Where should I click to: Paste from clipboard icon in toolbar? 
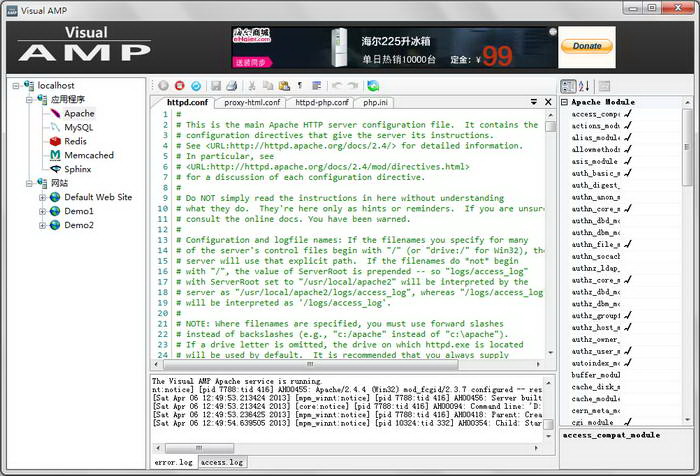tap(284, 86)
